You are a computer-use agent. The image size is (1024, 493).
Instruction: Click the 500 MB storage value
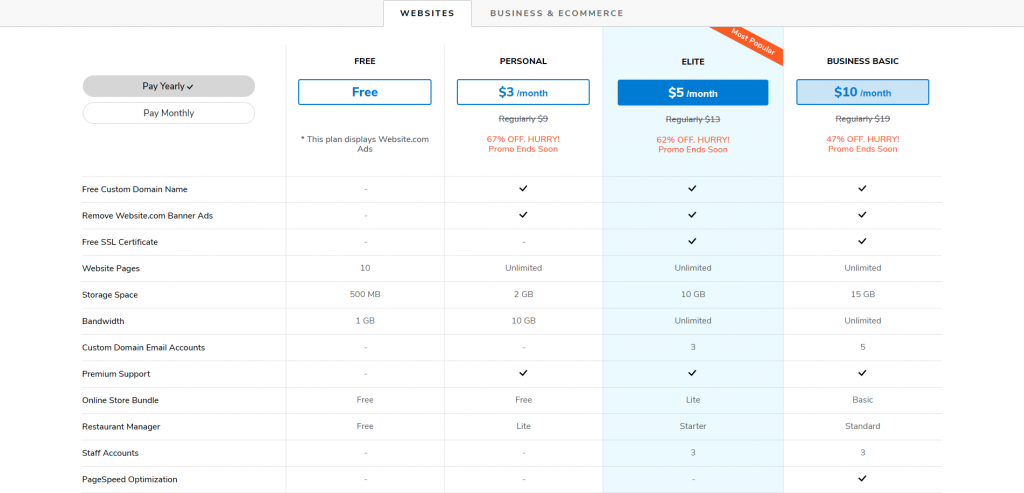click(365, 294)
